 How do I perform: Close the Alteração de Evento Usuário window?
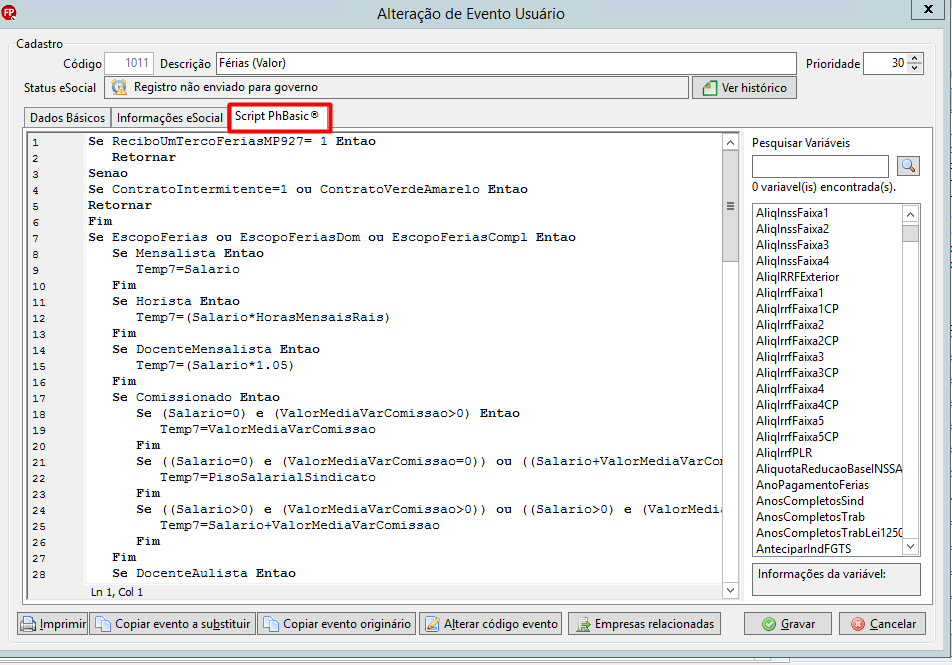pyautogui.click(x=928, y=9)
